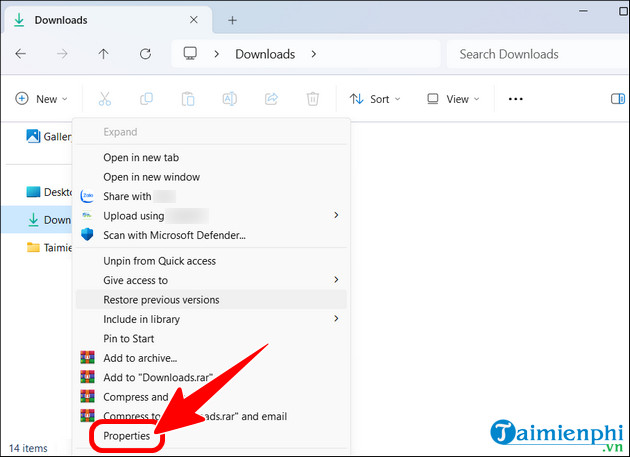Image resolution: width=630 pixels, height=457 pixels.
Task: Choose Compress to Downloads.rar and email
Action: click(211, 416)
